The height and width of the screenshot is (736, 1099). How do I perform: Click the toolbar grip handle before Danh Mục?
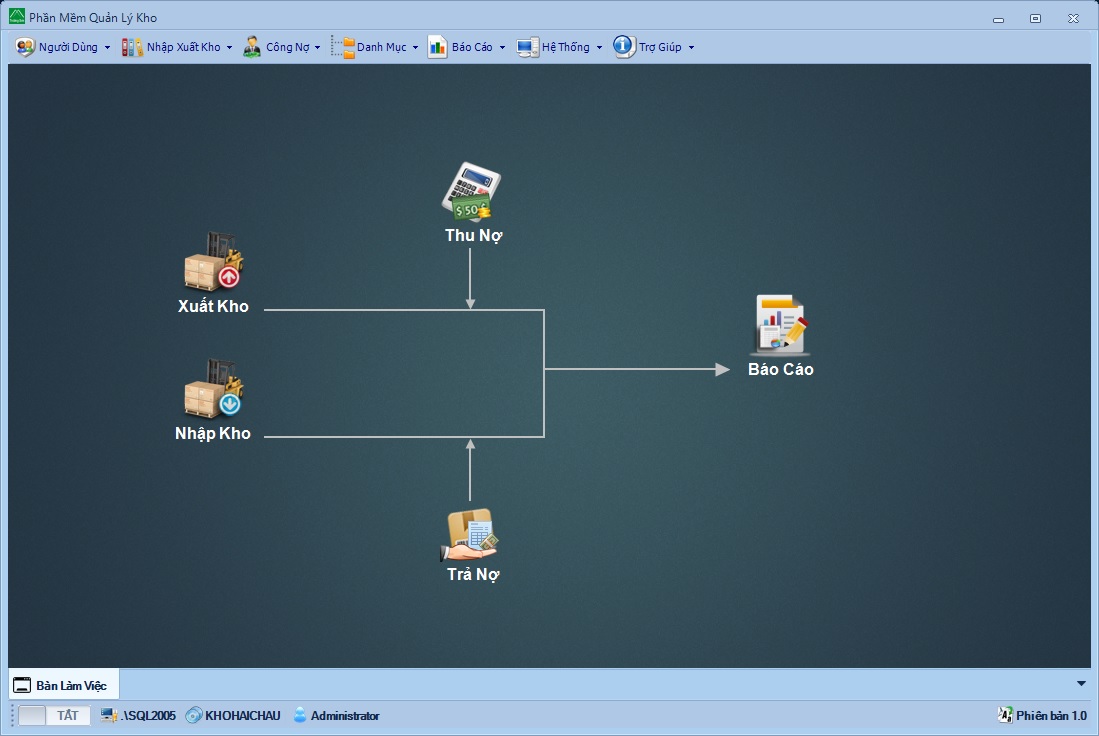pyautogui.click(x=332, y=47)
